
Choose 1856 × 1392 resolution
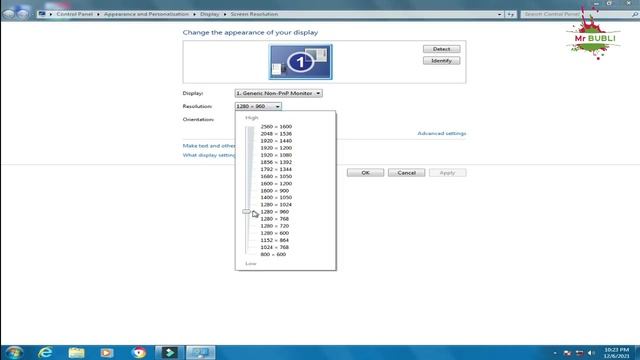(x=276, y=162)
